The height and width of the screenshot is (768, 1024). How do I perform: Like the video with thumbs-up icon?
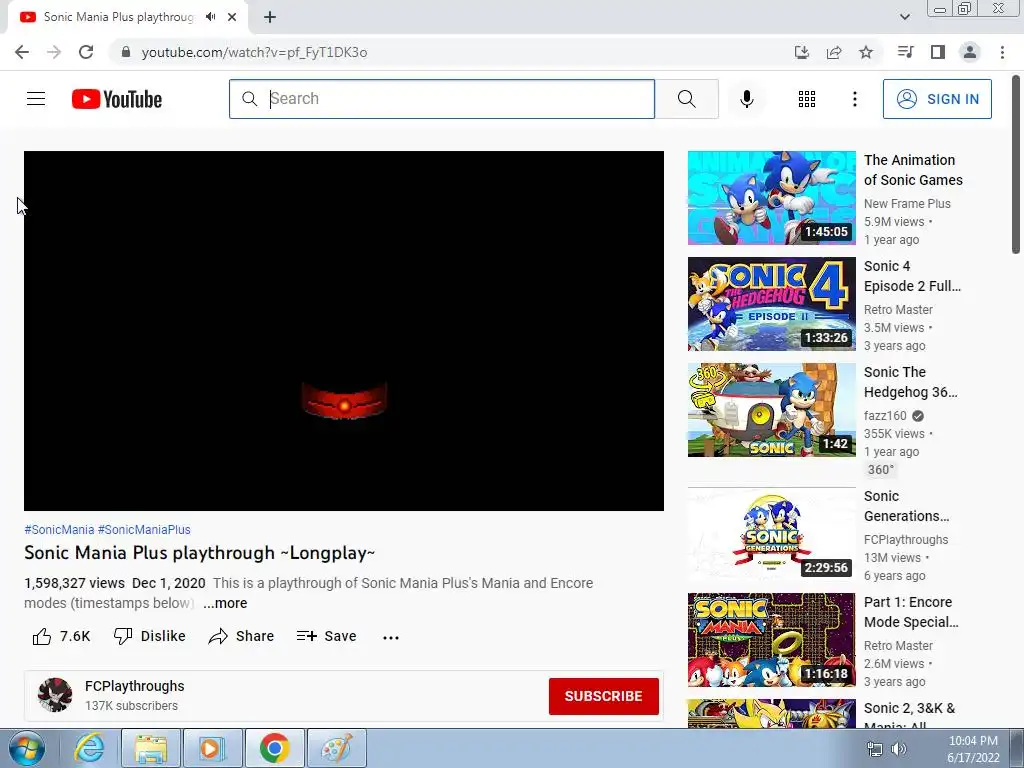click(42, 636)
